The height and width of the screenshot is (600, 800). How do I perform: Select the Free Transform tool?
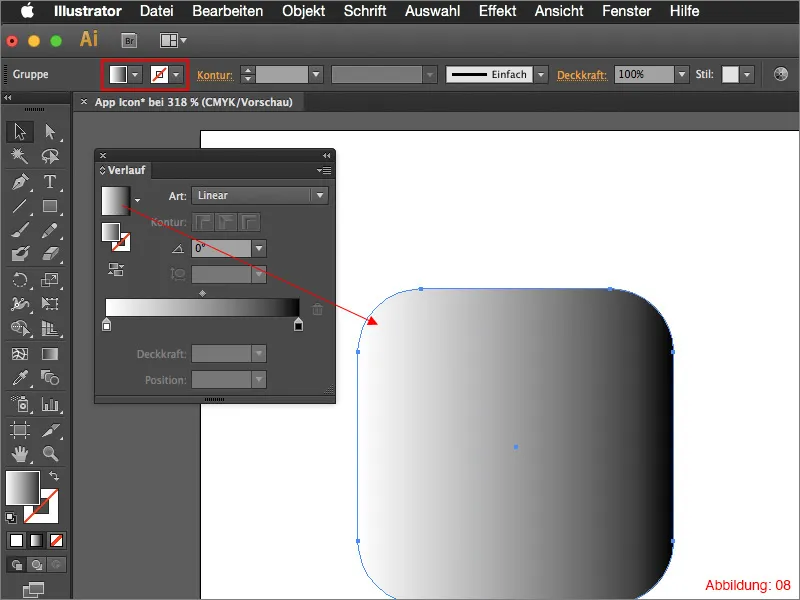click(x=49, y=304)
